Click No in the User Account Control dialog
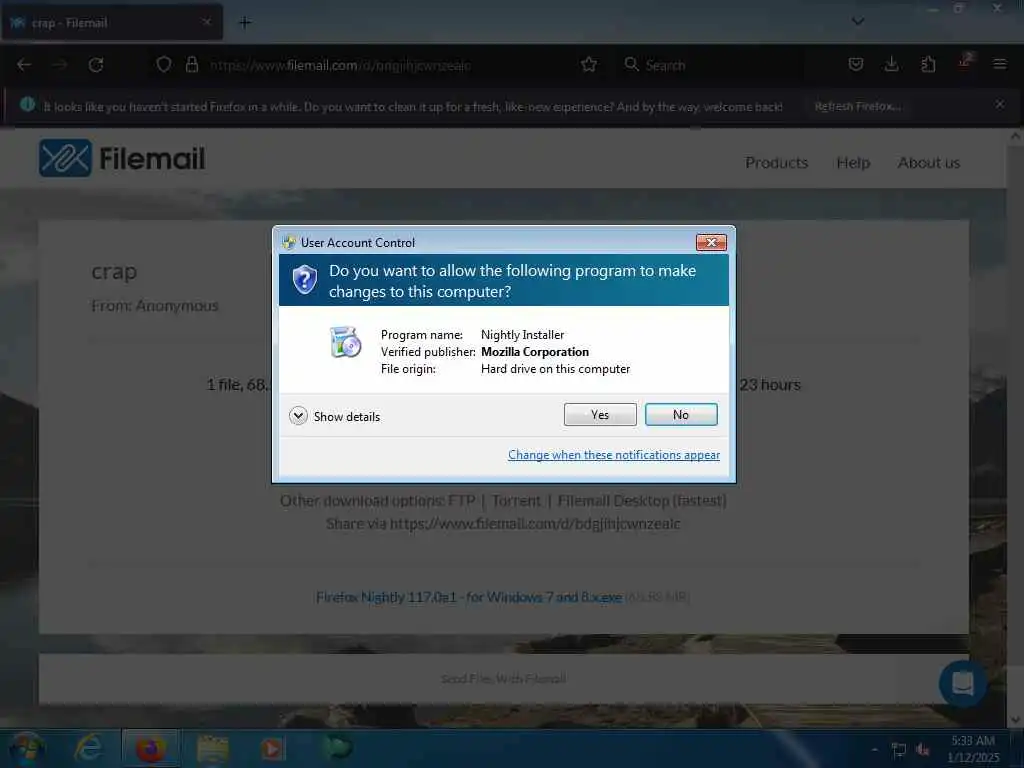This screenshot has height=768, width=1024. pos(680,415)
